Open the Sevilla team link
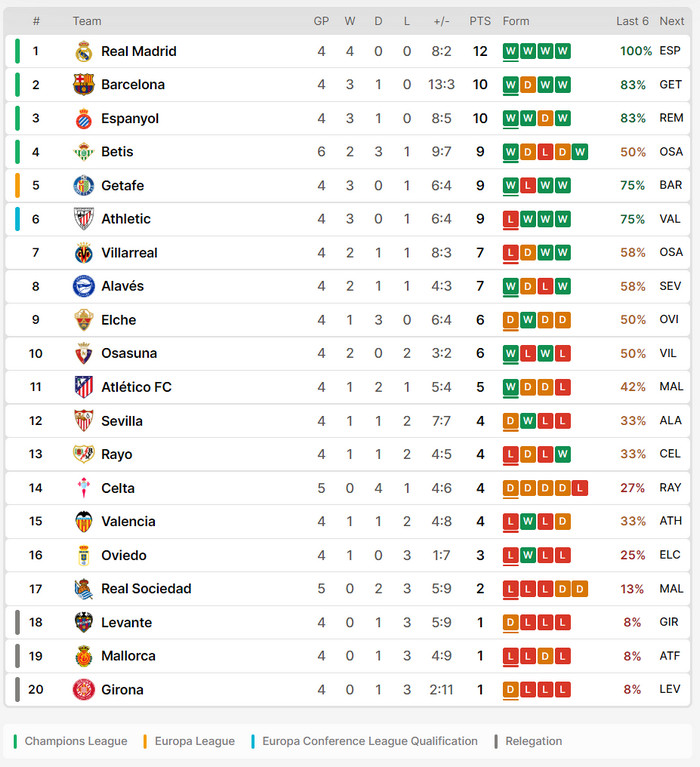 click(x=122, y=421)
